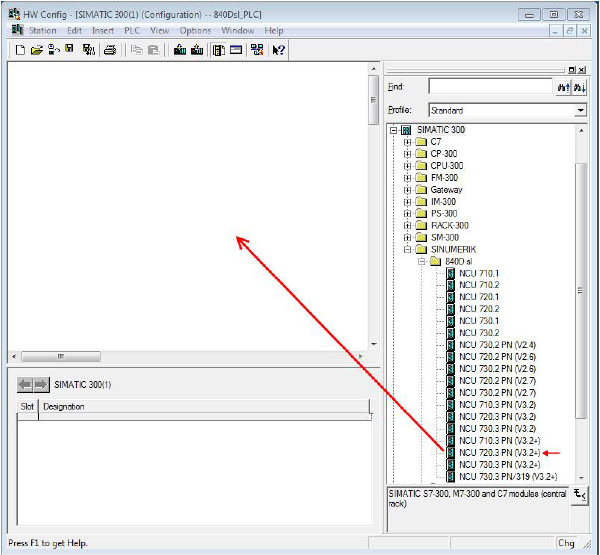Click the Save toolbar icon
Viewport: 600px width, 555px height.
(69, 49)
